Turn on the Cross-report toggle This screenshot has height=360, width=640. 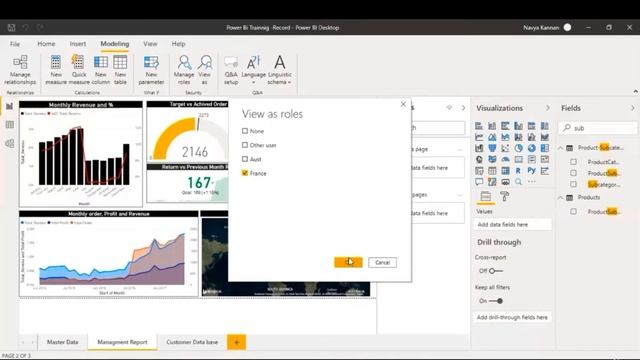point(496,271)
